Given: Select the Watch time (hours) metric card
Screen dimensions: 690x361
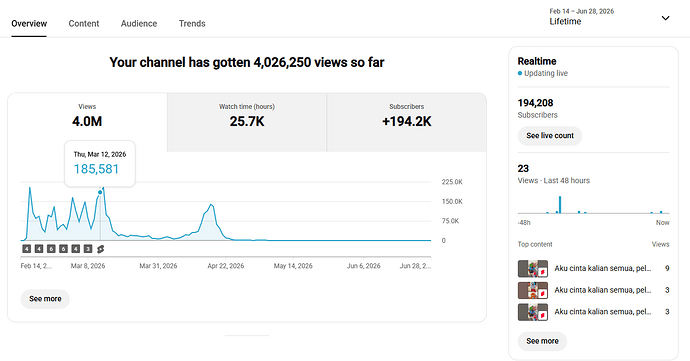Looking at the screenshot, I should click(x=247, y=122).
